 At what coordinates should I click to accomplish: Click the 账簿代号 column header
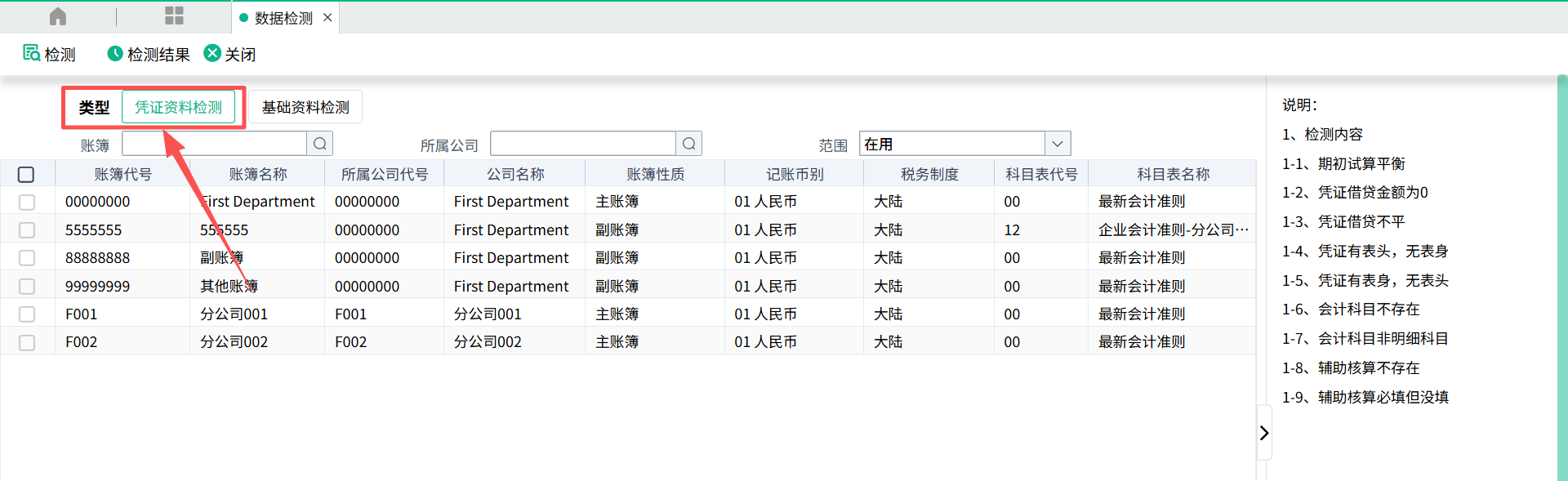point(122,174)
